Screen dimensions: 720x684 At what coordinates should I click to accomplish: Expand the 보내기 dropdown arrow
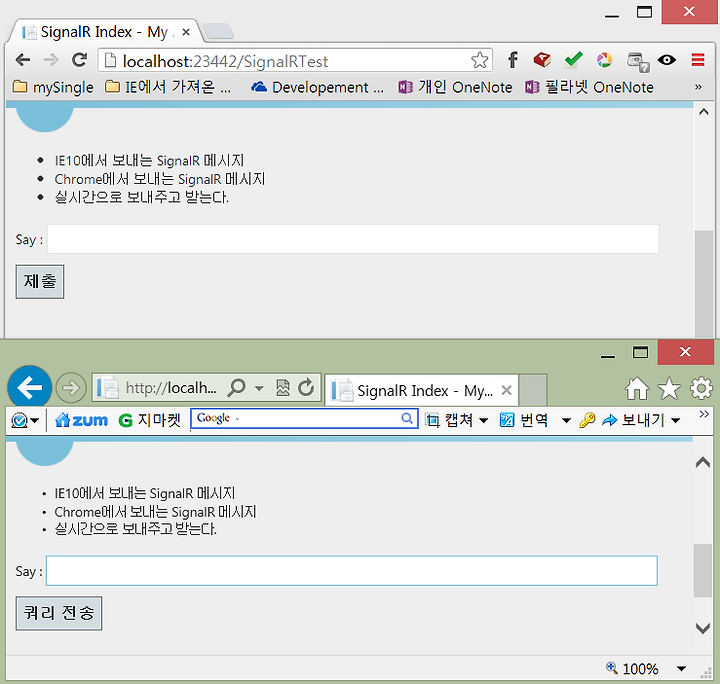click(x=675, y=420)
